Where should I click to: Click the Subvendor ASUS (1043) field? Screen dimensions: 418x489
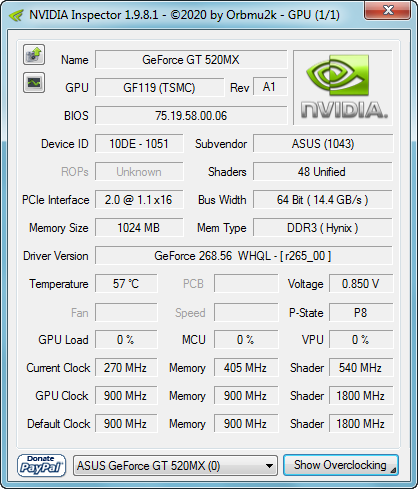[323, 144]
